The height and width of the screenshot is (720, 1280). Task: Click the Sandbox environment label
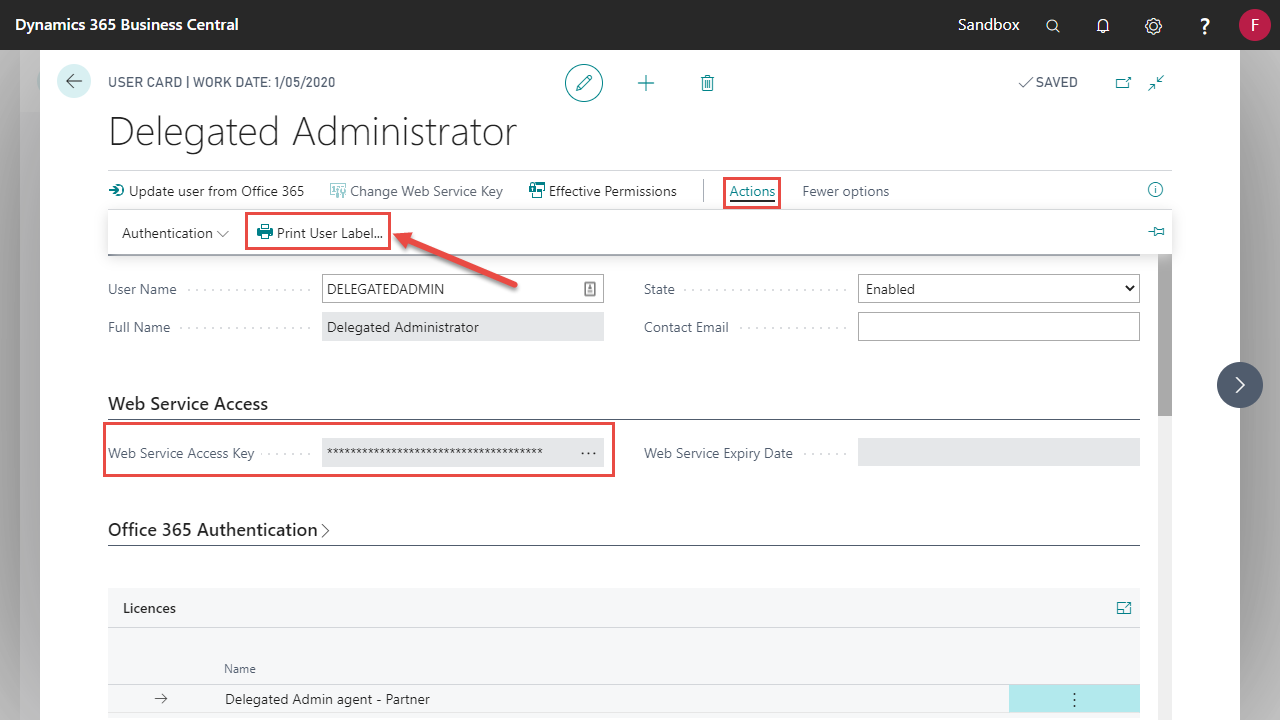click(x=989, y=25)
